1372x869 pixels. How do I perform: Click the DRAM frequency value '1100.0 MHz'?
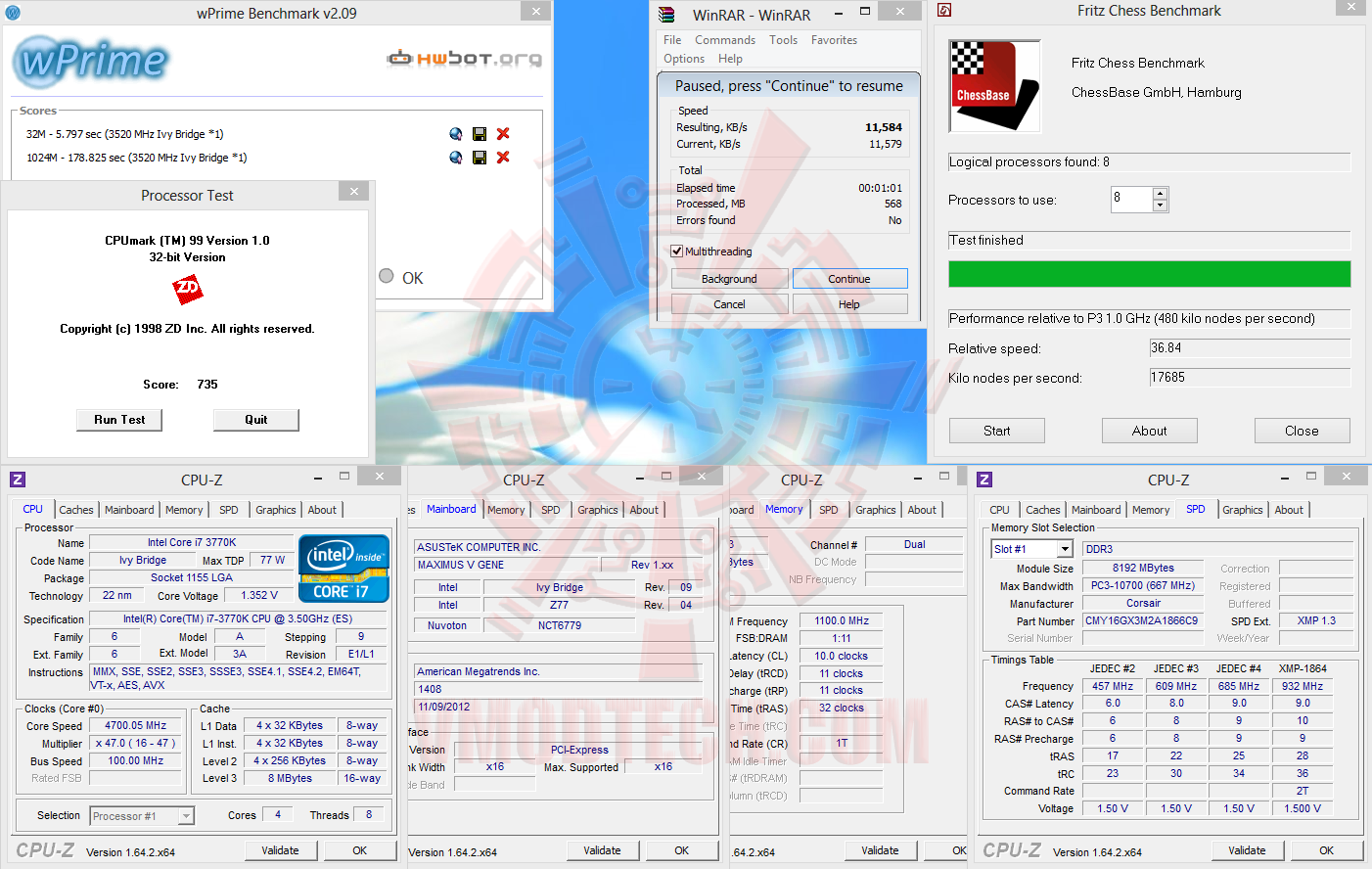(x=842, y=620)
